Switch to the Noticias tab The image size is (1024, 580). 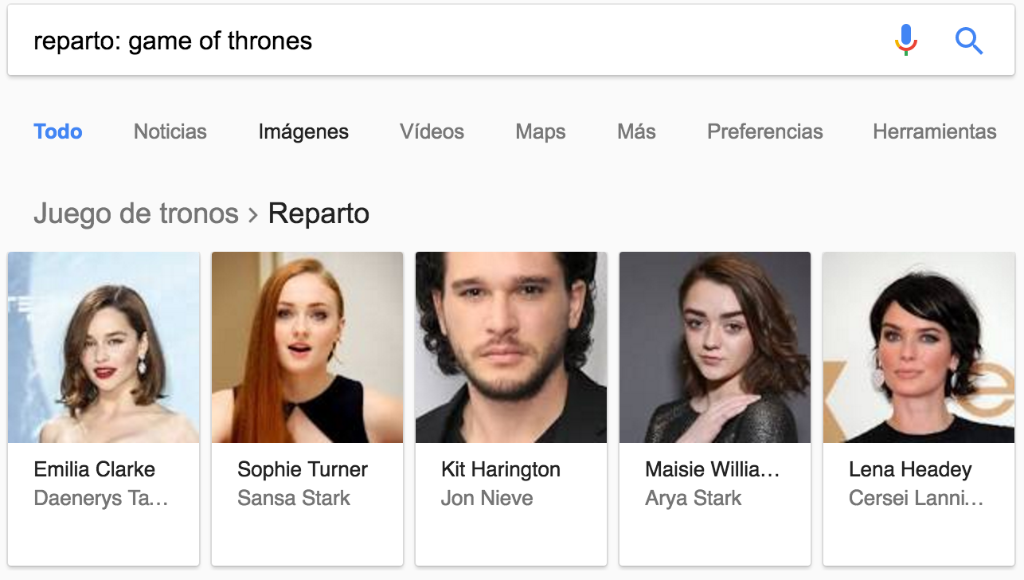pyautogui.click(x=170, y=131)
